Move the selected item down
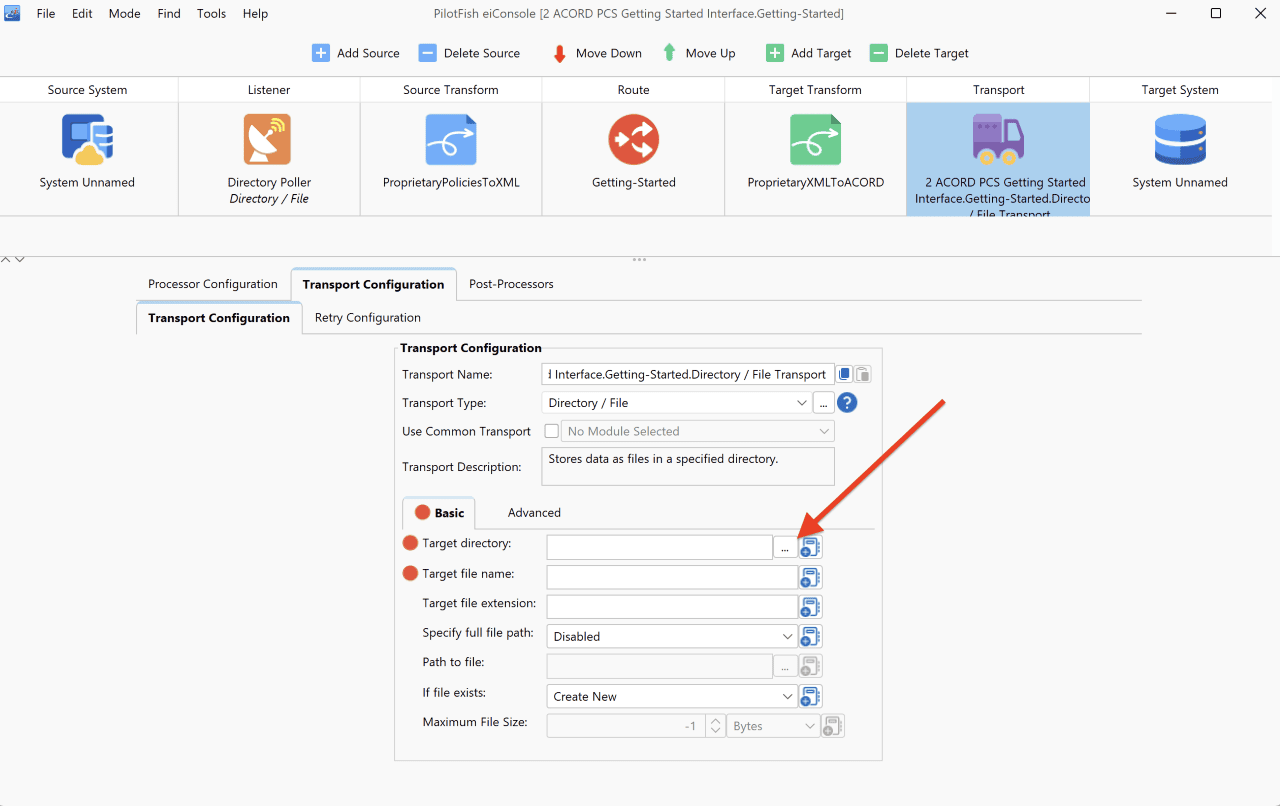The image size is (1280, 806). (597, 53)
